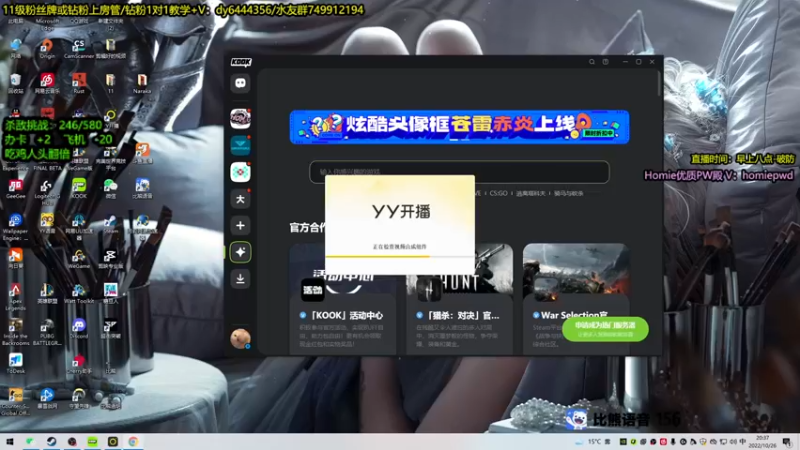Viewport: 800px width, 450px height.
Task: Open the Rust desktop shortcut
Action: pos(79,83)
